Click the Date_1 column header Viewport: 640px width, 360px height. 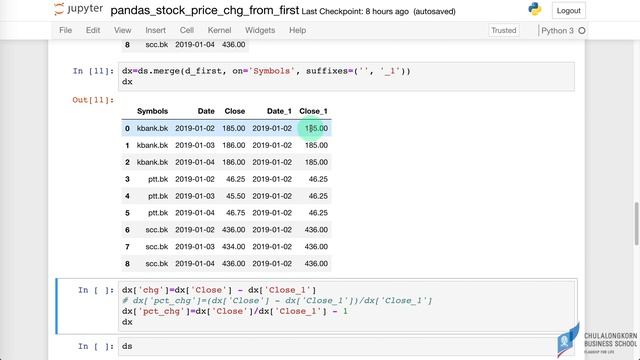point(279,111)
